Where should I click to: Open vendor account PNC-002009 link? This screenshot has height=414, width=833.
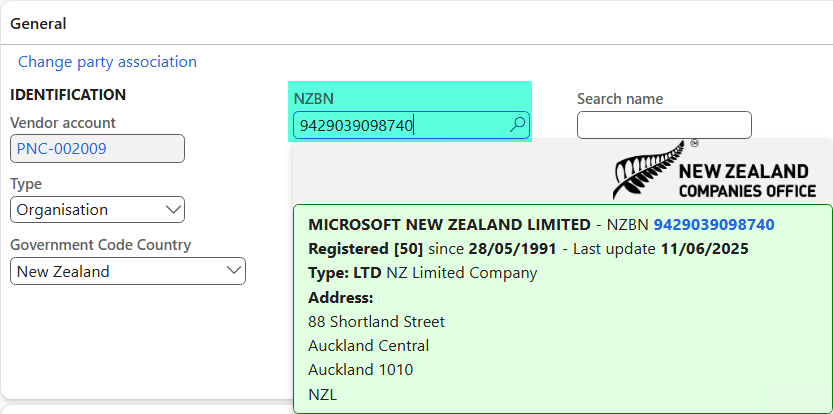pos(62,148)
